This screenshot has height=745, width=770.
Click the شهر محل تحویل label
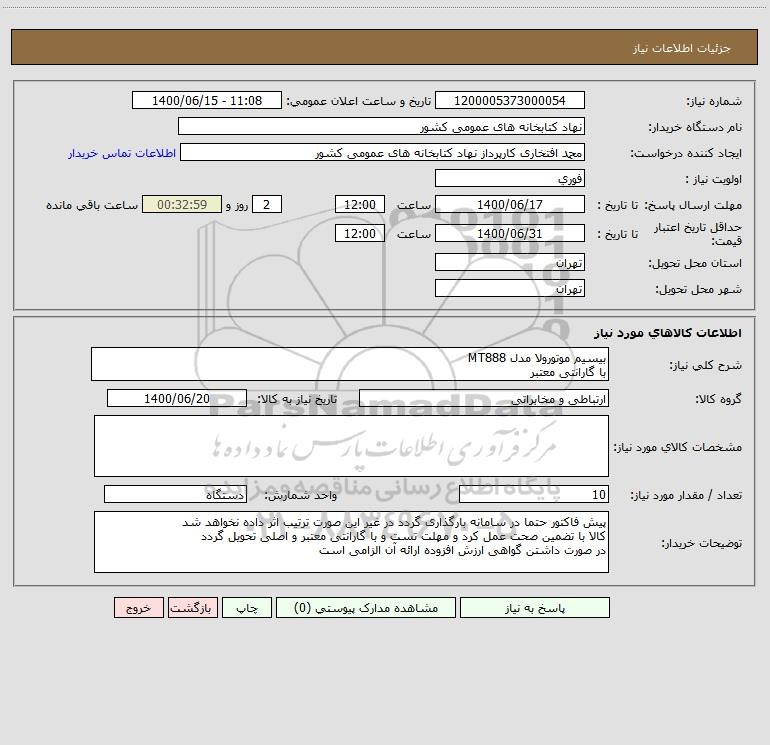pyautogui.click(x=698, y=289)
